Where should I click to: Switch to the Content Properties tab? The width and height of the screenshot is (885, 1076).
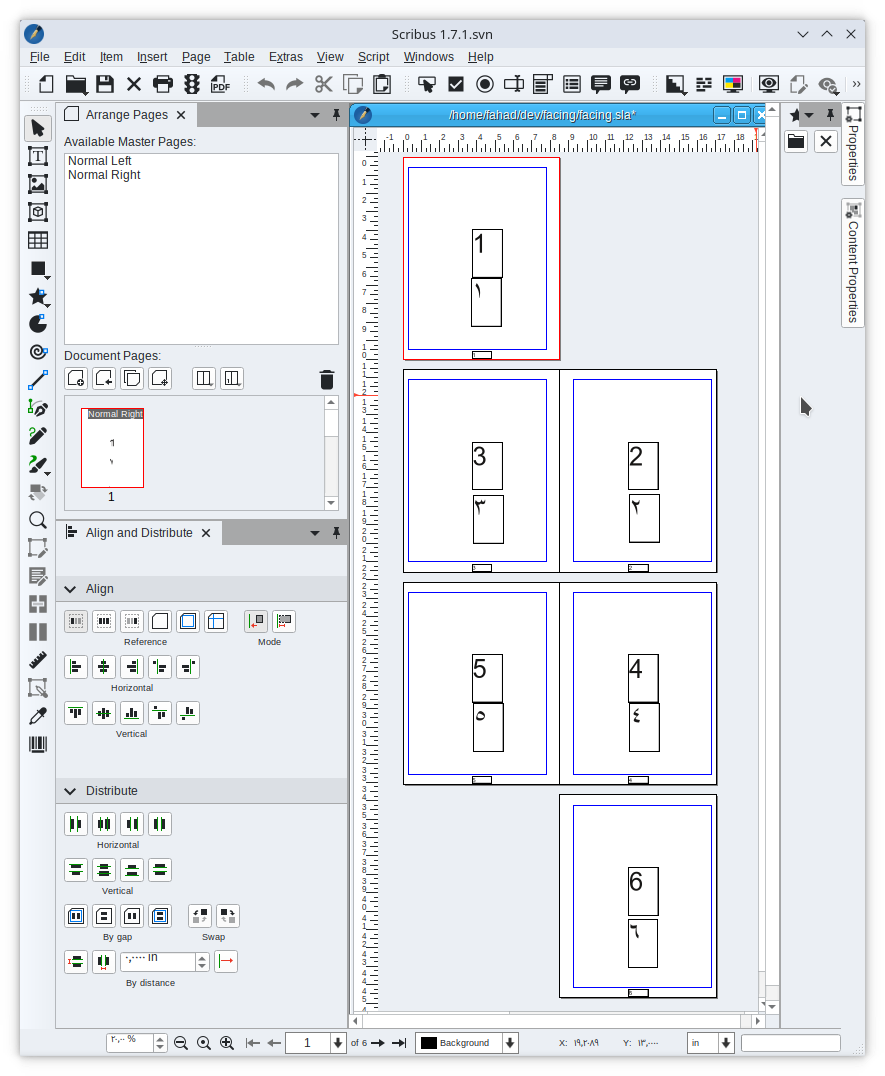click(x=853, y=263)
